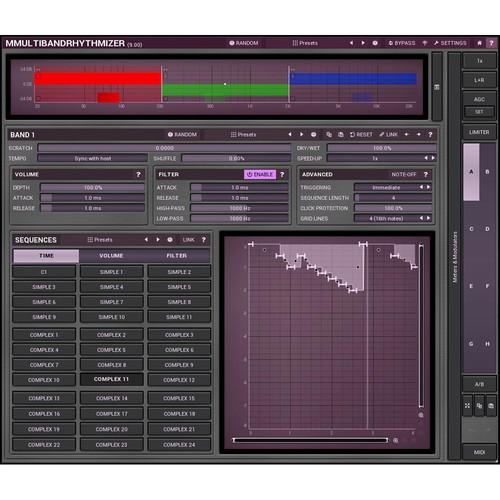The height and width of the screenshot is (500, 500).
Task: Go to next global preset arrow
Action: (363, 43)
